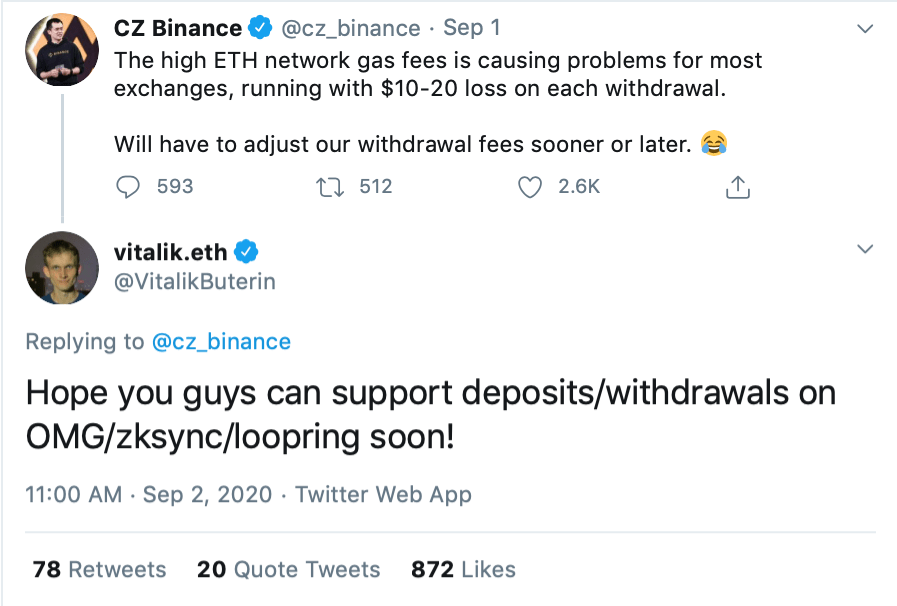Click the verified badge beside vitalik.eth

247,251
